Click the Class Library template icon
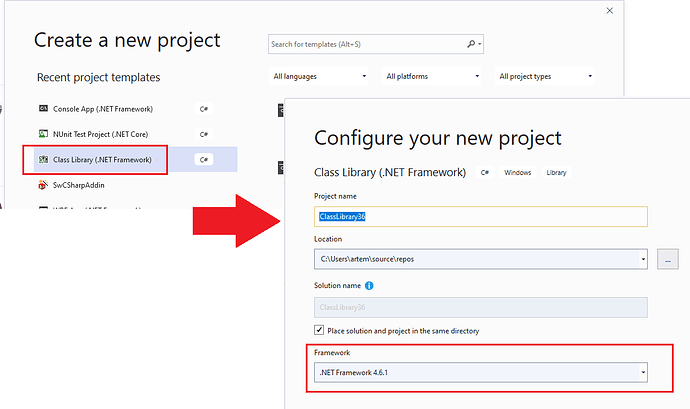The height and width of the screenshot is (409, 690). [43, 159]
